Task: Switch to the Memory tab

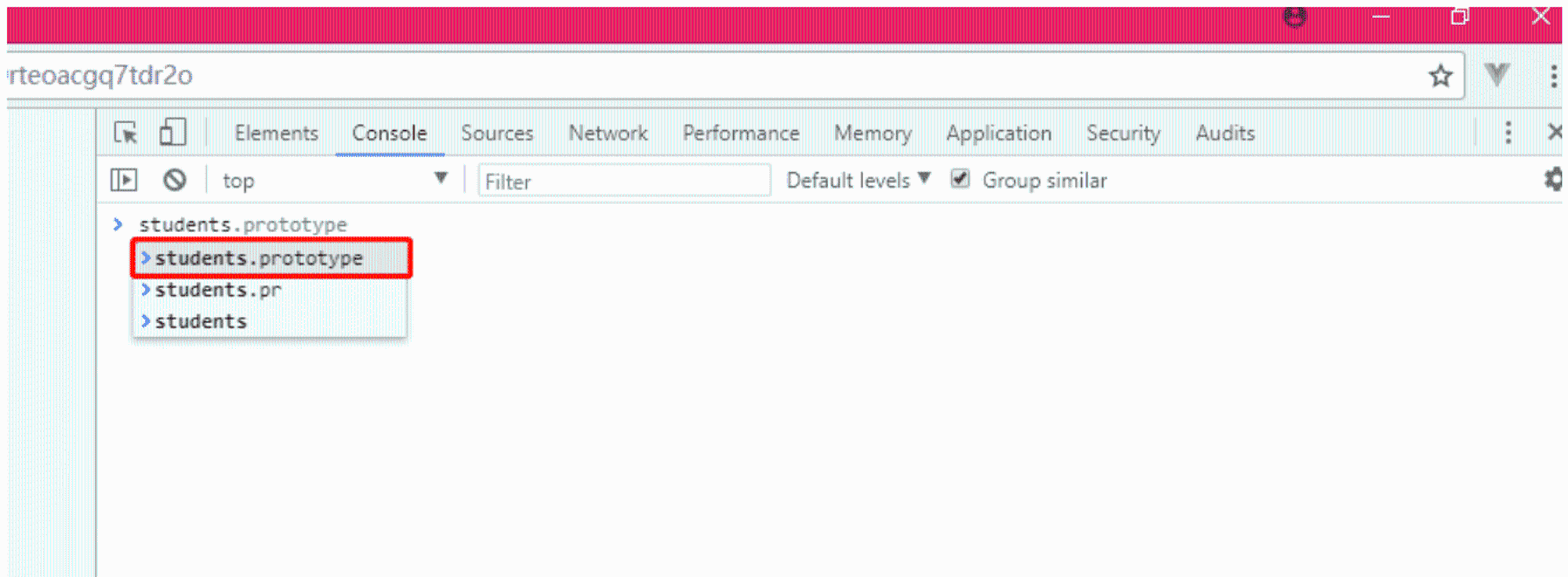Action: [873, 133]
